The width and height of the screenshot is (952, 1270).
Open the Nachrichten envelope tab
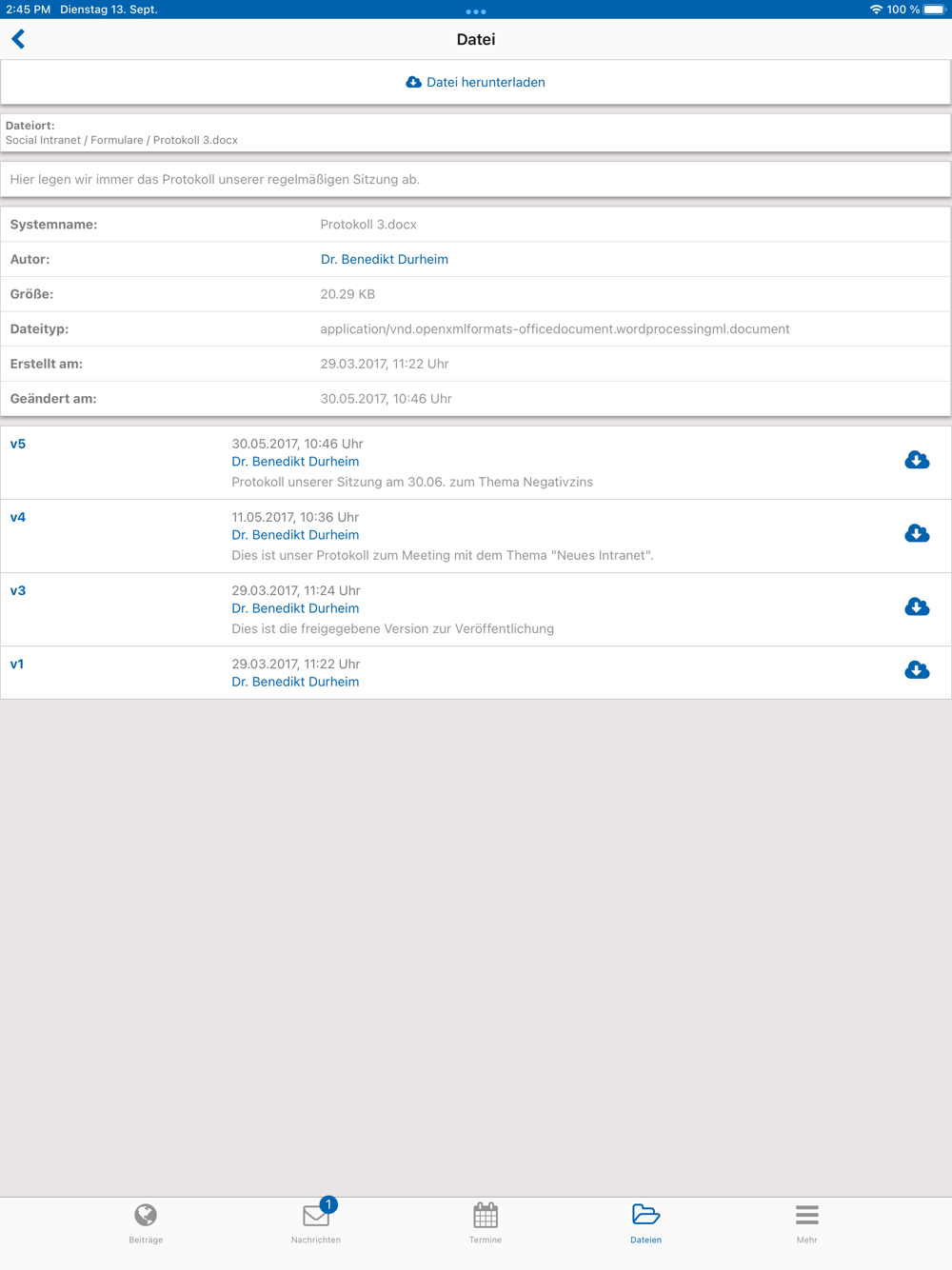click(x=316, y=1222)
